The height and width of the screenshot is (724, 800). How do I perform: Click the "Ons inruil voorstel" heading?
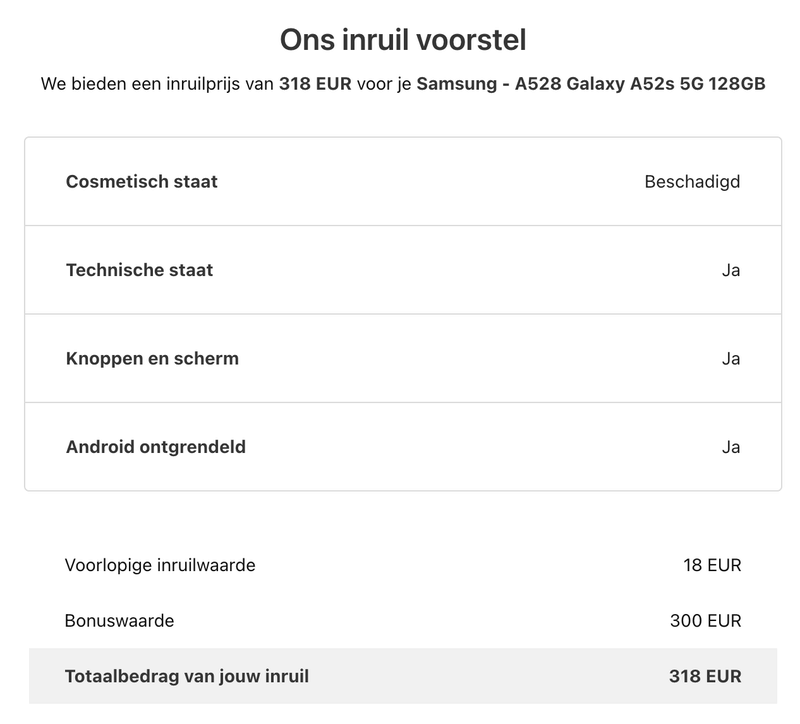pyautogui.click(x=402, y=40)
